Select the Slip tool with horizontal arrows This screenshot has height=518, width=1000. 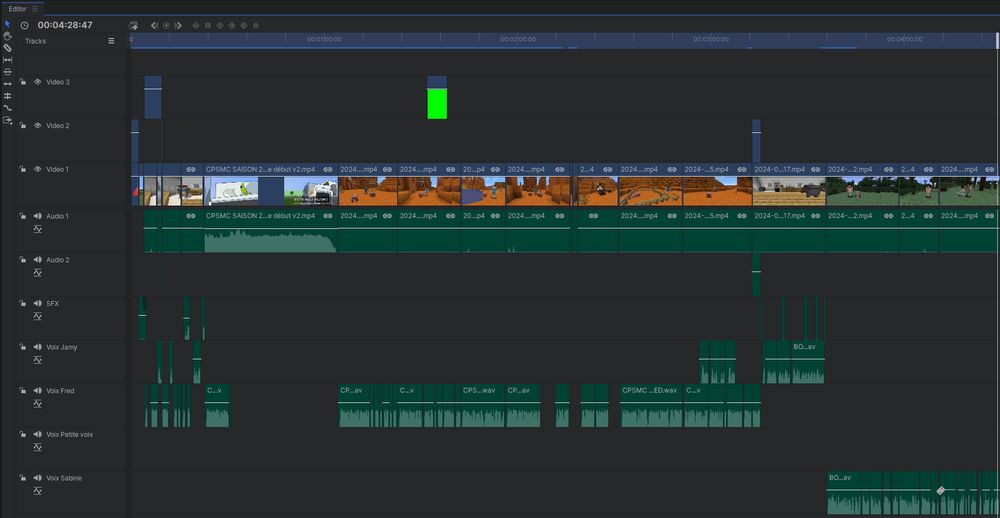[8, 59]
